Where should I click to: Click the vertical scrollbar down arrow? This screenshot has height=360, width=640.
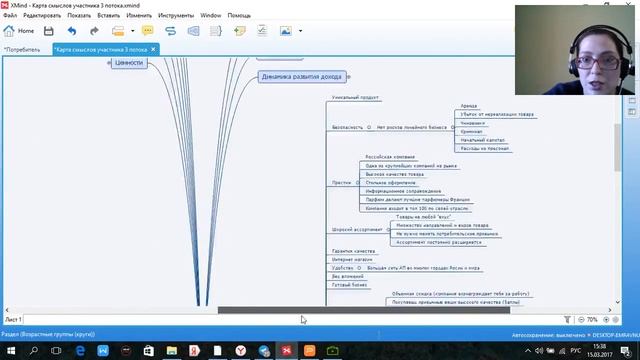618,302
